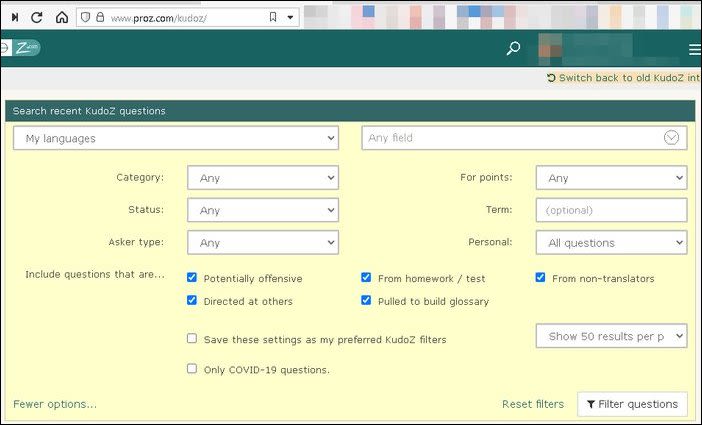Click the Fewer options link
The image size is (702, 425).
click(x=55, y=404)
